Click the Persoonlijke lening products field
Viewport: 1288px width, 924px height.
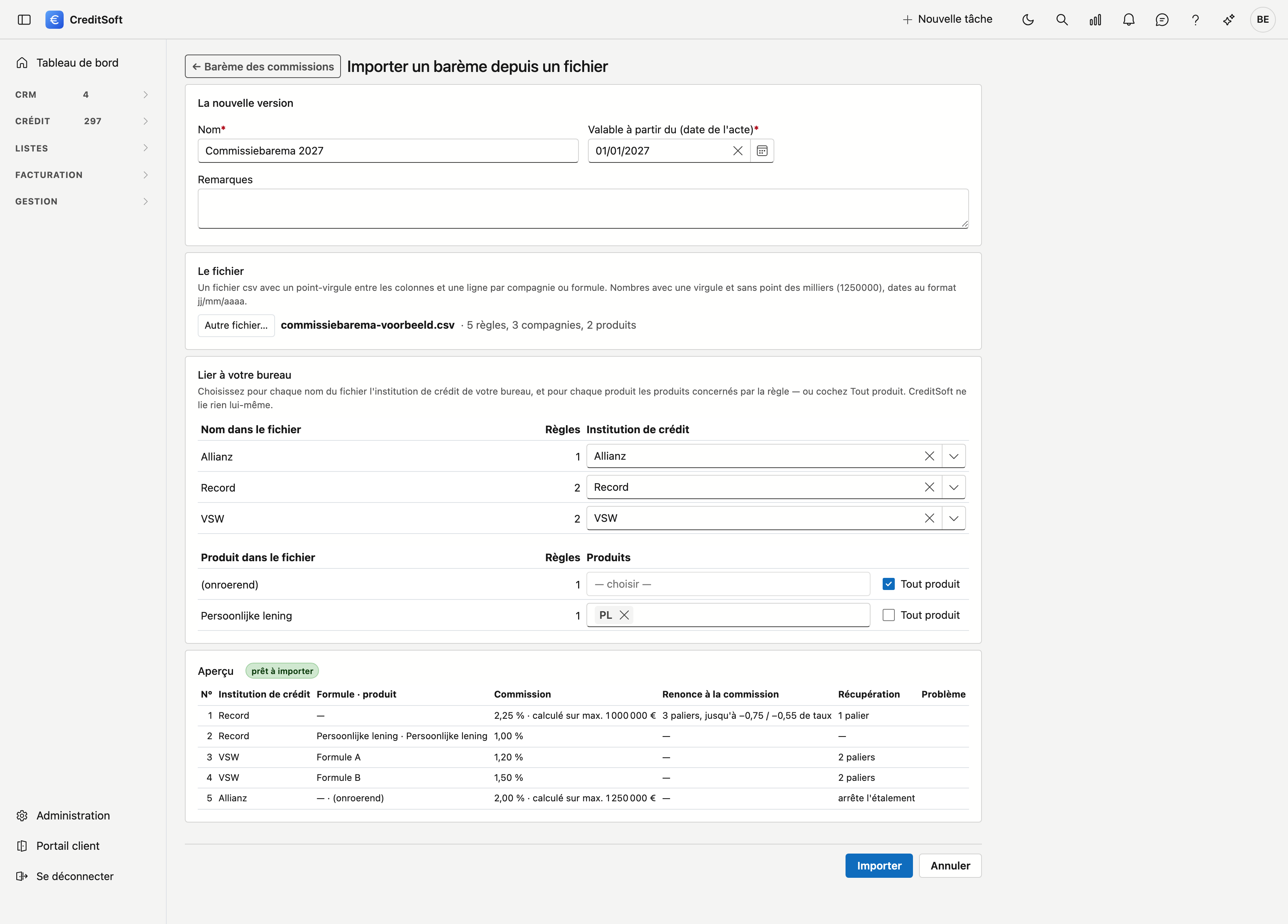(x=728, y=615)
